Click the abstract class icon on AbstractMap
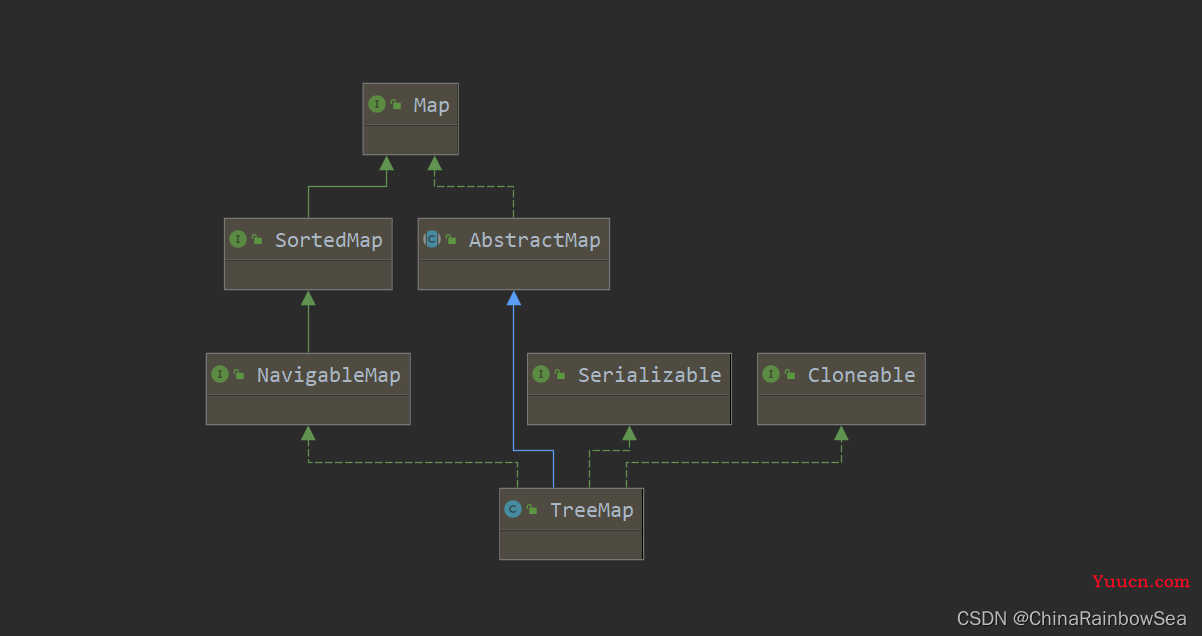Screen dimensions: 1202x636 (x=432, y=239)
